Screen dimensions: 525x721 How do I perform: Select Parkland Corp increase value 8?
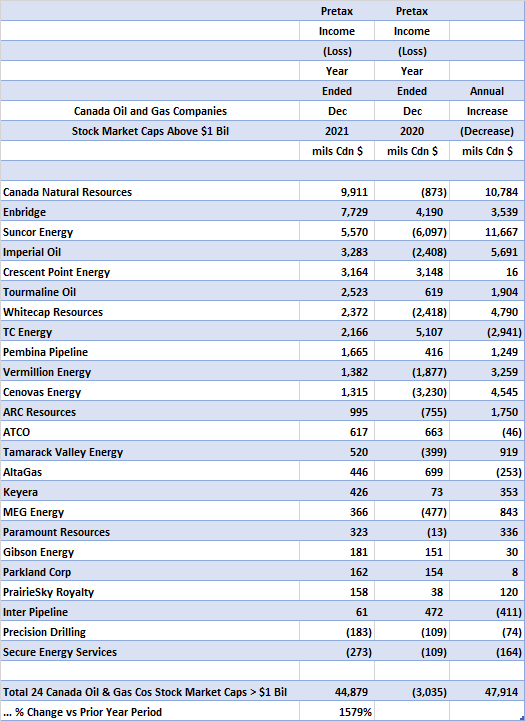click(515, 572)
